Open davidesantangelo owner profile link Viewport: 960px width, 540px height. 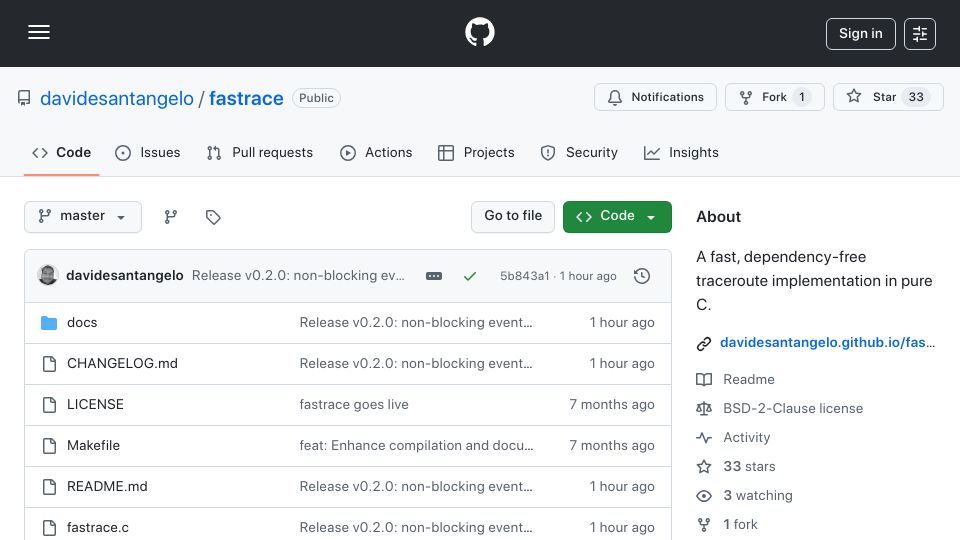[x=116, y=98]
